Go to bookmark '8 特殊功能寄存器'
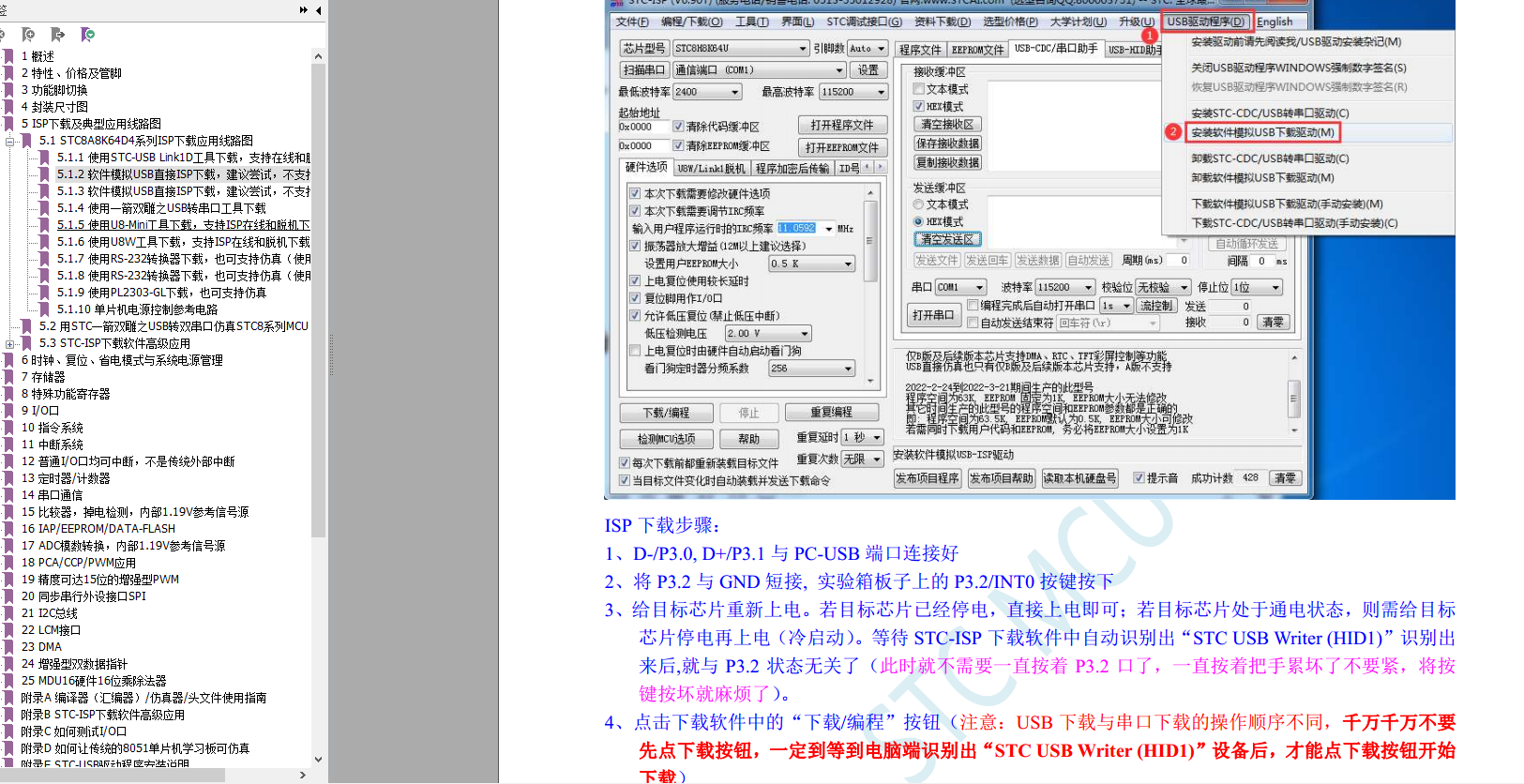1524x784 pixels. (66, 394)
